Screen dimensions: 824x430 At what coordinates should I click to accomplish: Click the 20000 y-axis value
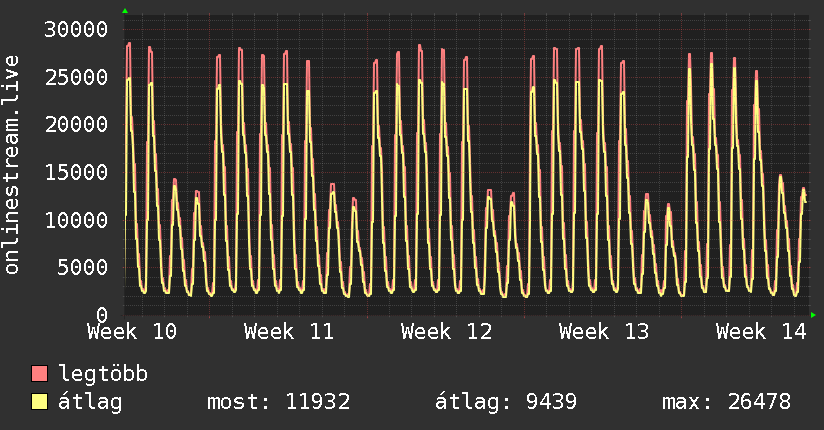tap(76, 125)
